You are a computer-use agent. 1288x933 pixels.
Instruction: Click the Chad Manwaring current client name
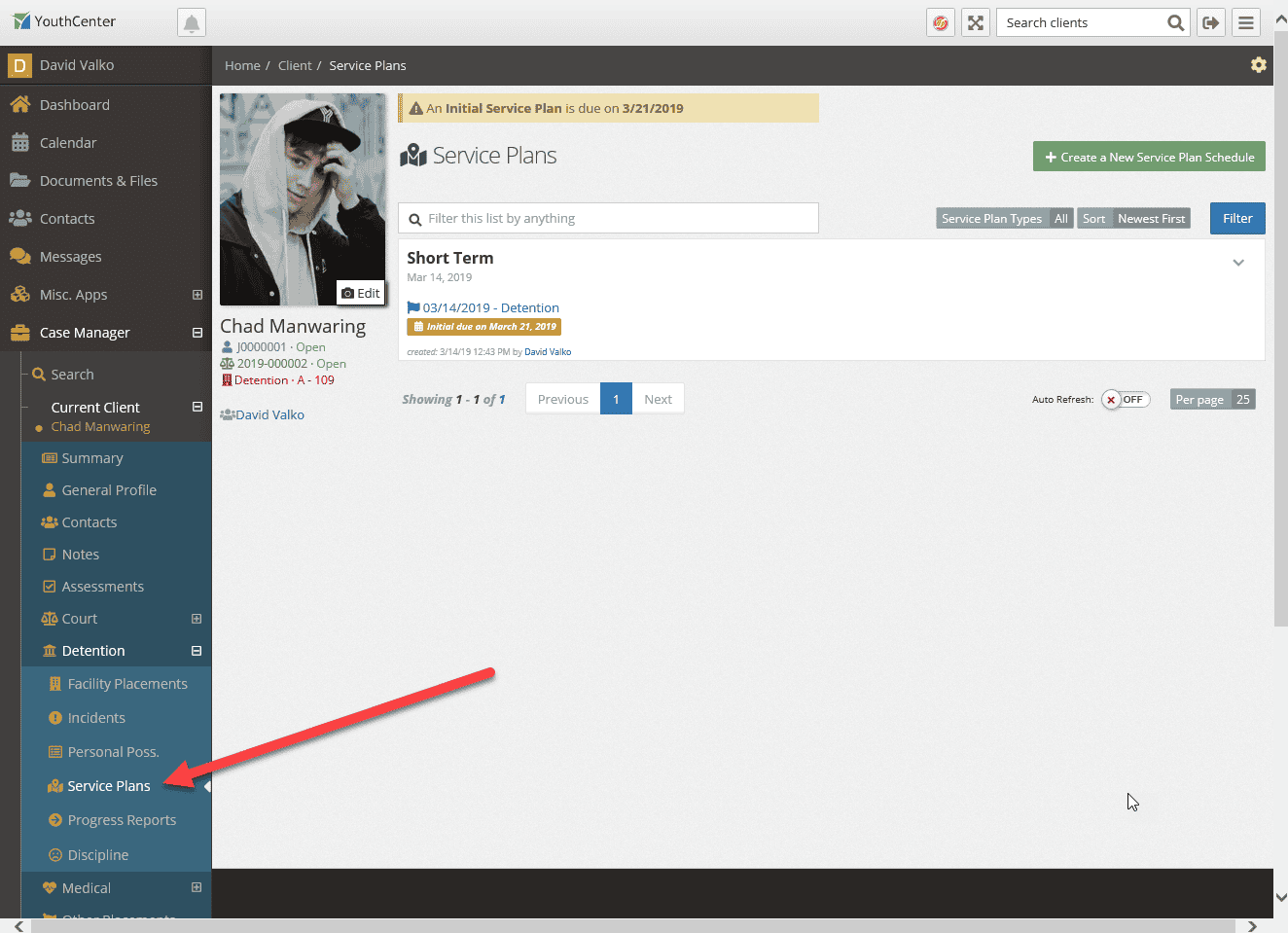(100, 427)
